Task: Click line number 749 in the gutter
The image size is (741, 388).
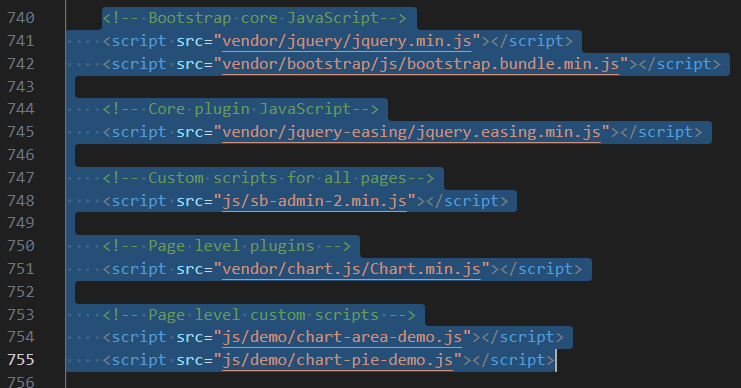Action: pyautogui.click(x=21, y=223)
